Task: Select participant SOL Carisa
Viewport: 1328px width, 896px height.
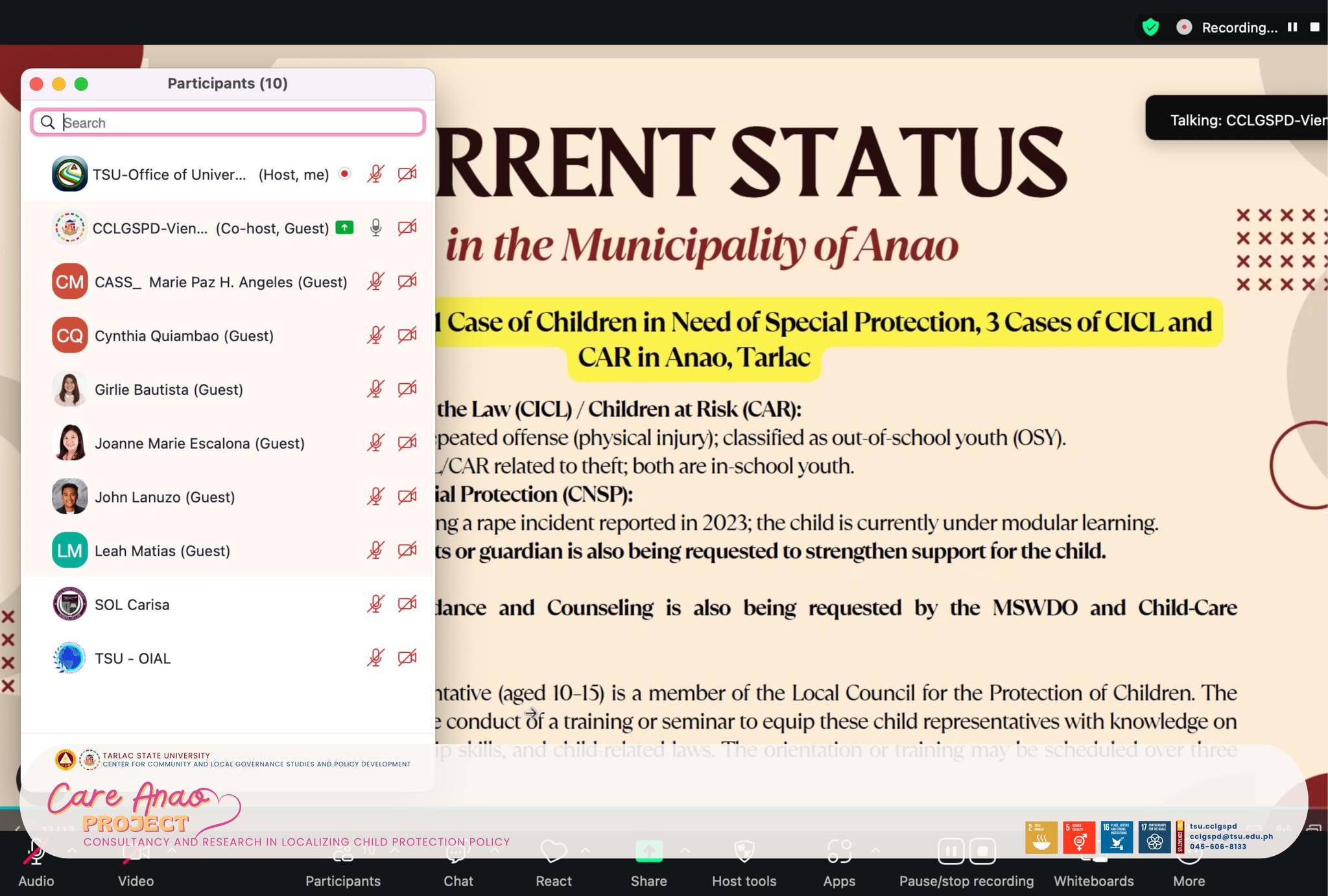Action: tap(228, 604)
